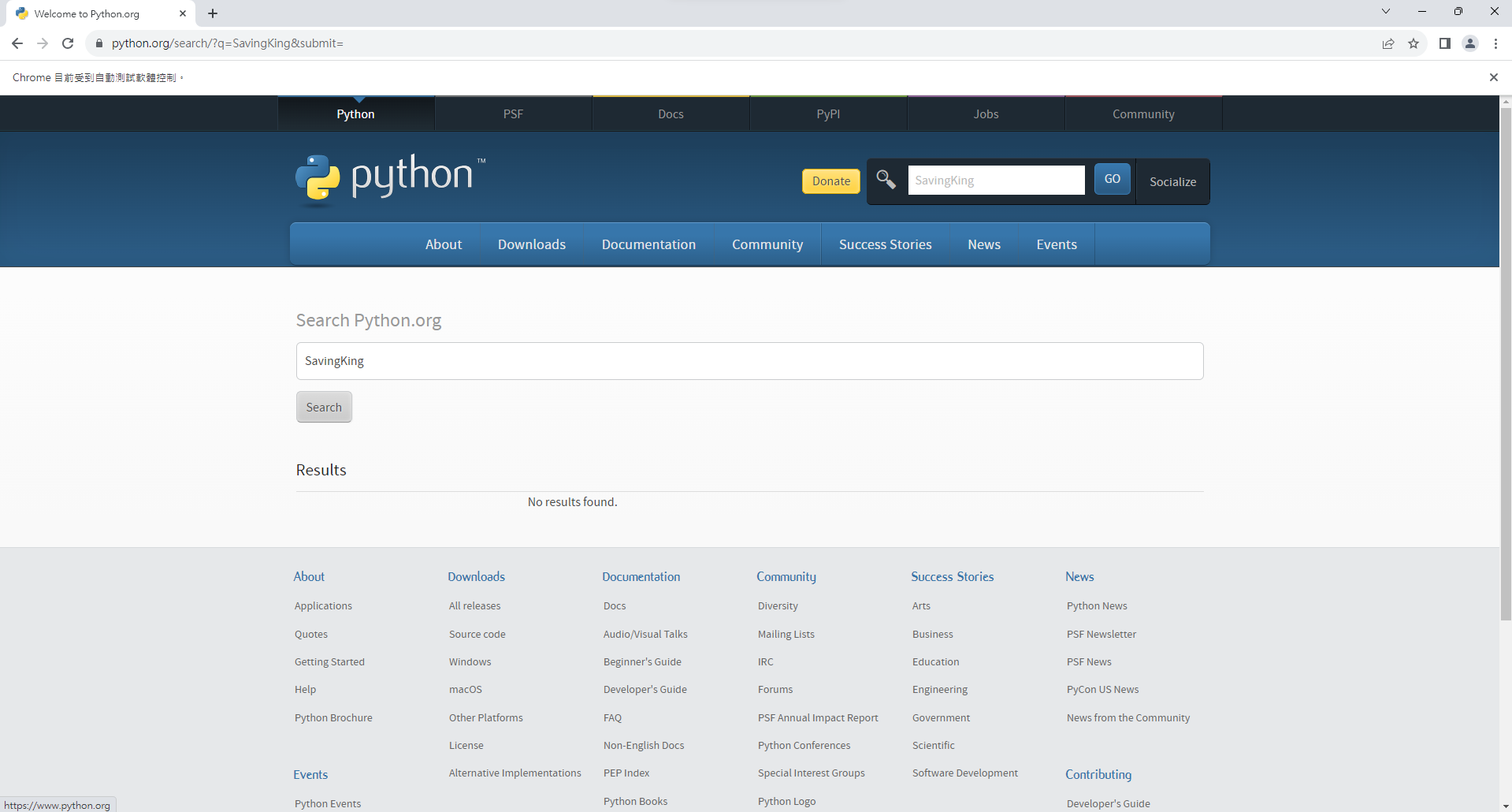Visit the Getting Started link
This screenshot has height=812, width=1512.
pyautogui.click(x=329, y=661)
